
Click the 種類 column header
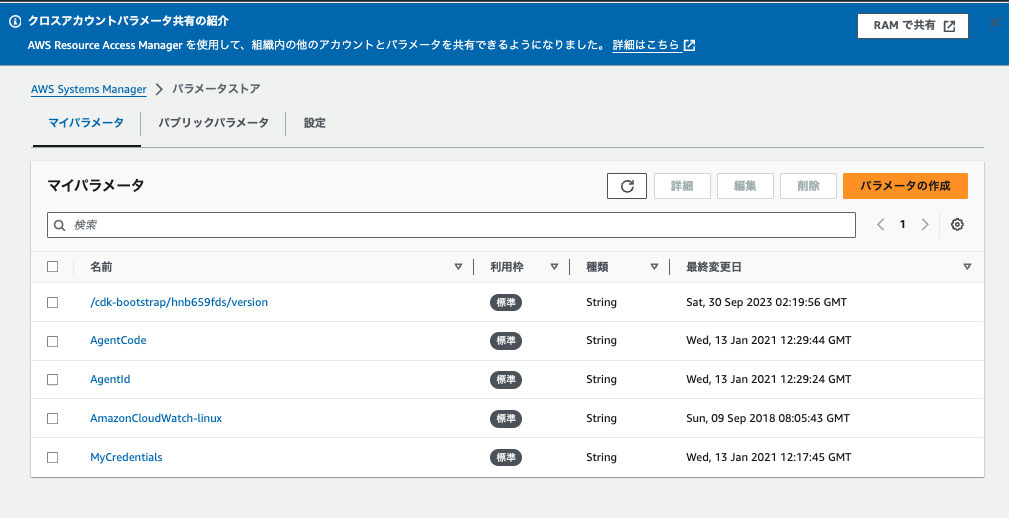click(x=597, y=266)
